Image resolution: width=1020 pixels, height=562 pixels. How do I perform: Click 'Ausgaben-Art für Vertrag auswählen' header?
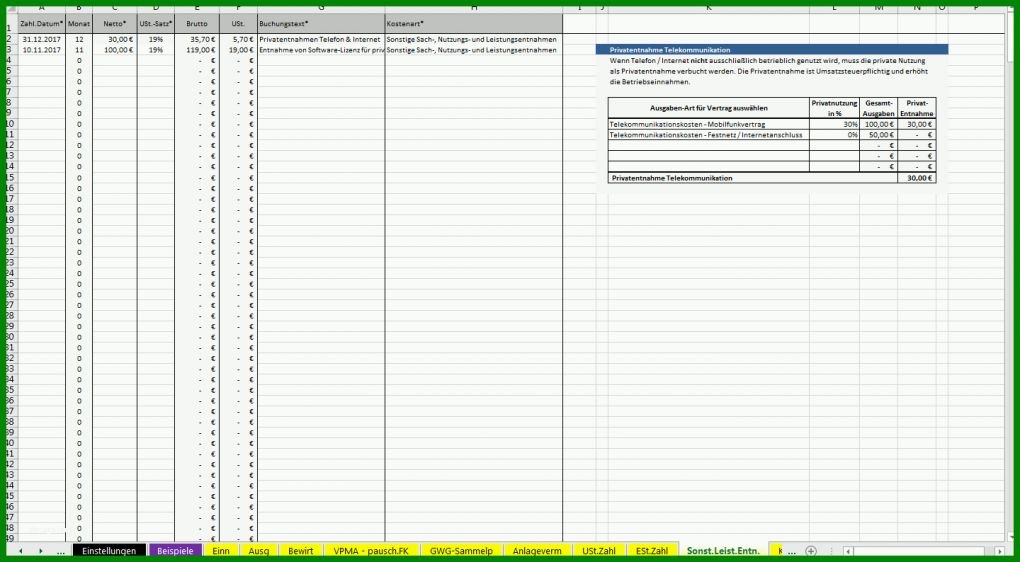(708, 108)
